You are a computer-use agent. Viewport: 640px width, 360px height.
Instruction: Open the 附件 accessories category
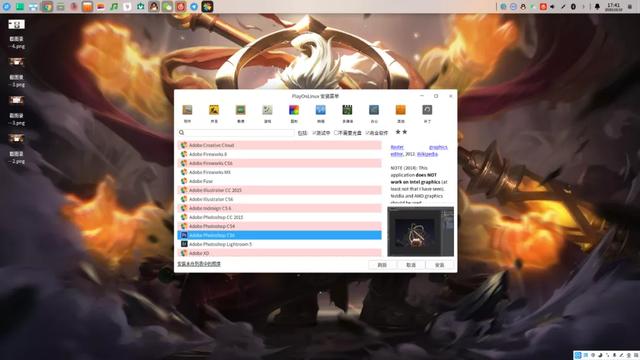(x=187, y=113)
